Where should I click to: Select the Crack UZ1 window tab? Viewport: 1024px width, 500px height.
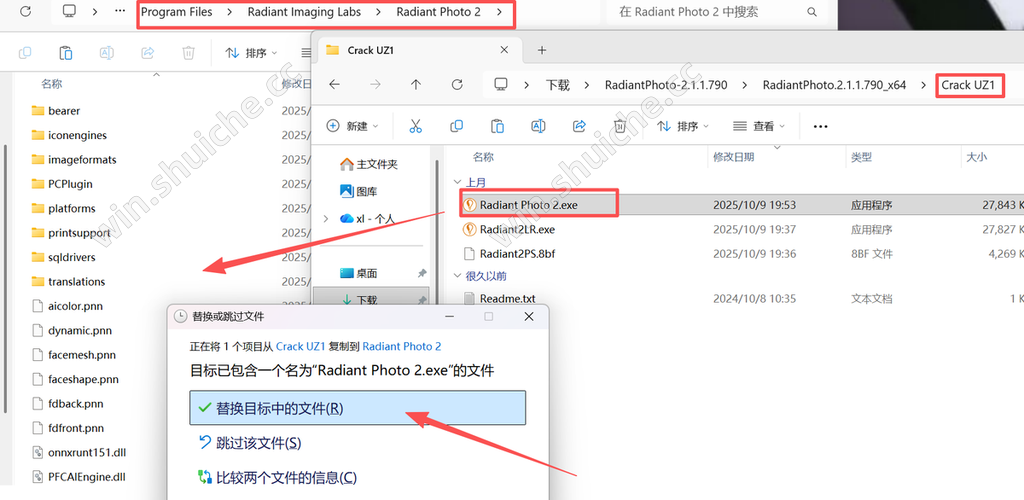pos(415,50)
